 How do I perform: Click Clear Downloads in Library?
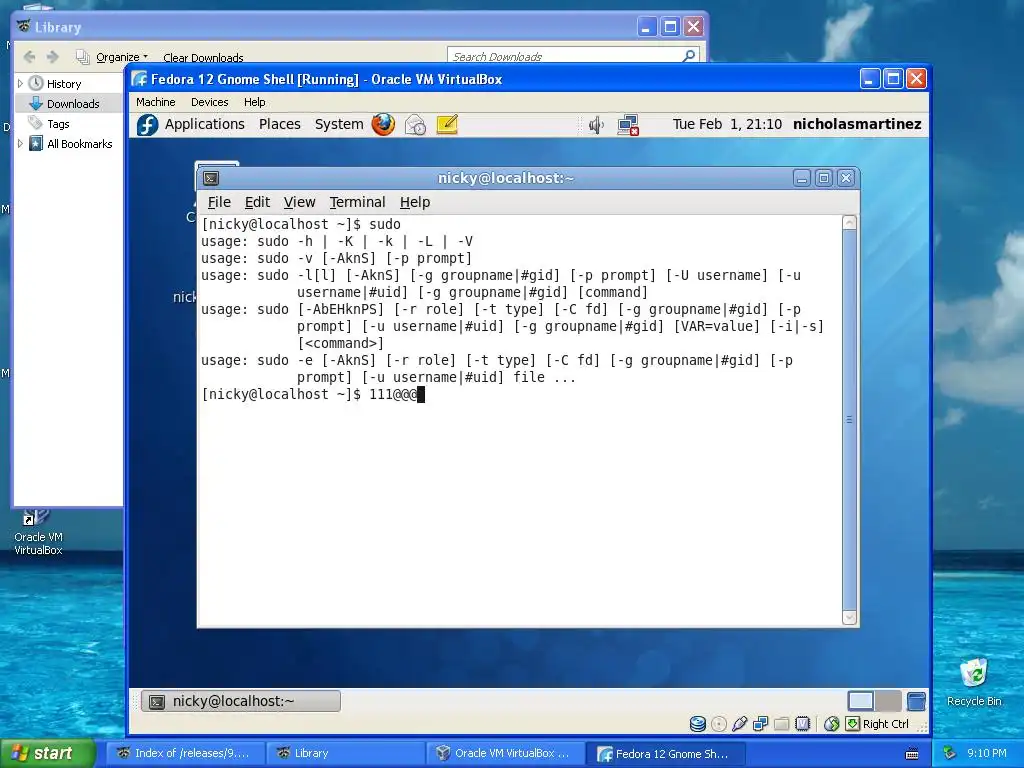pos(203,57)
